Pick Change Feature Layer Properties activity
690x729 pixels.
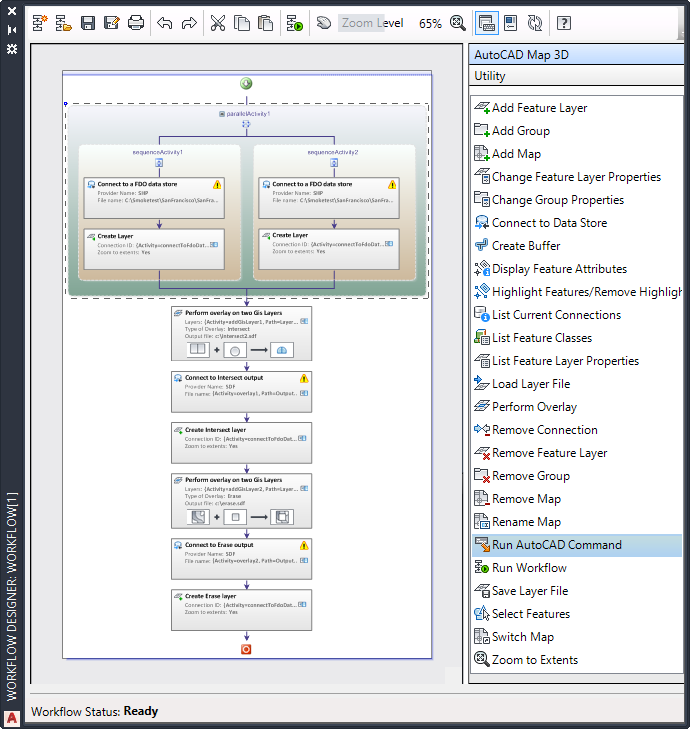pyautogui.click(x=577, y=177)
